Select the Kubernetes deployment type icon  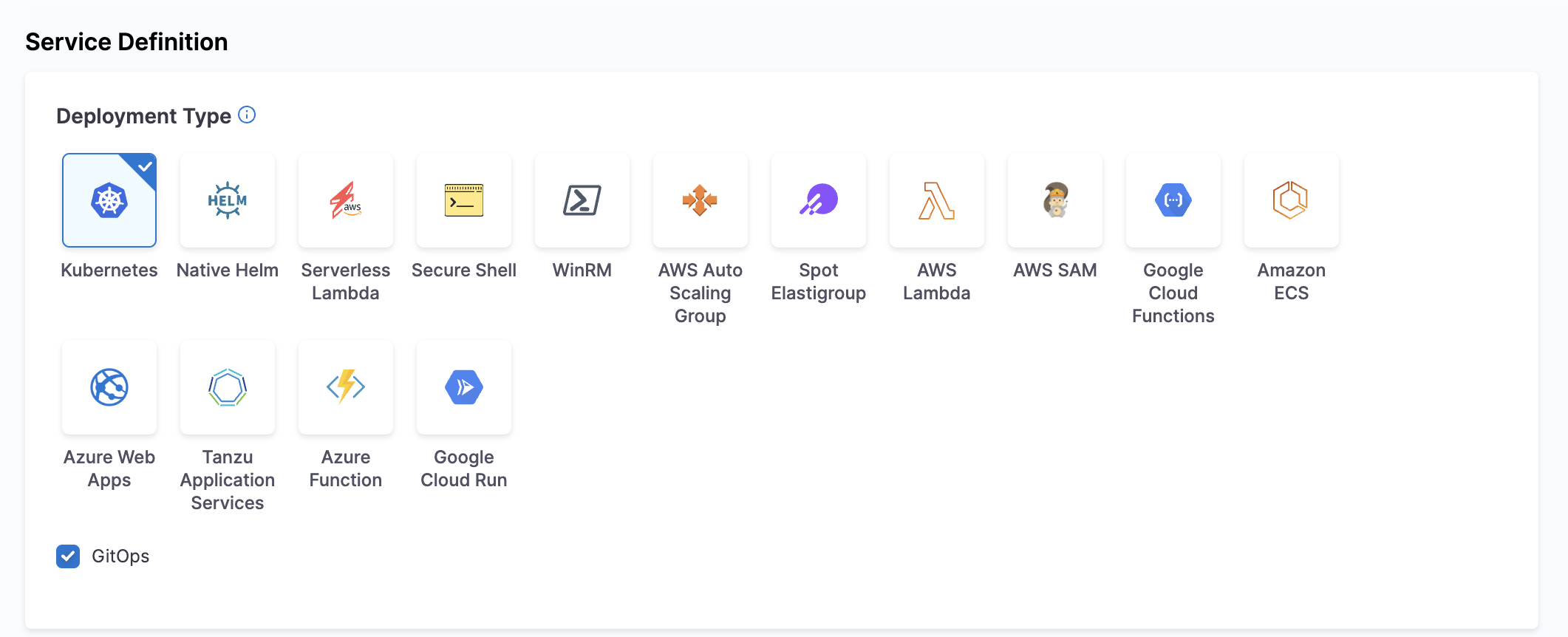(x=109, y=200)
